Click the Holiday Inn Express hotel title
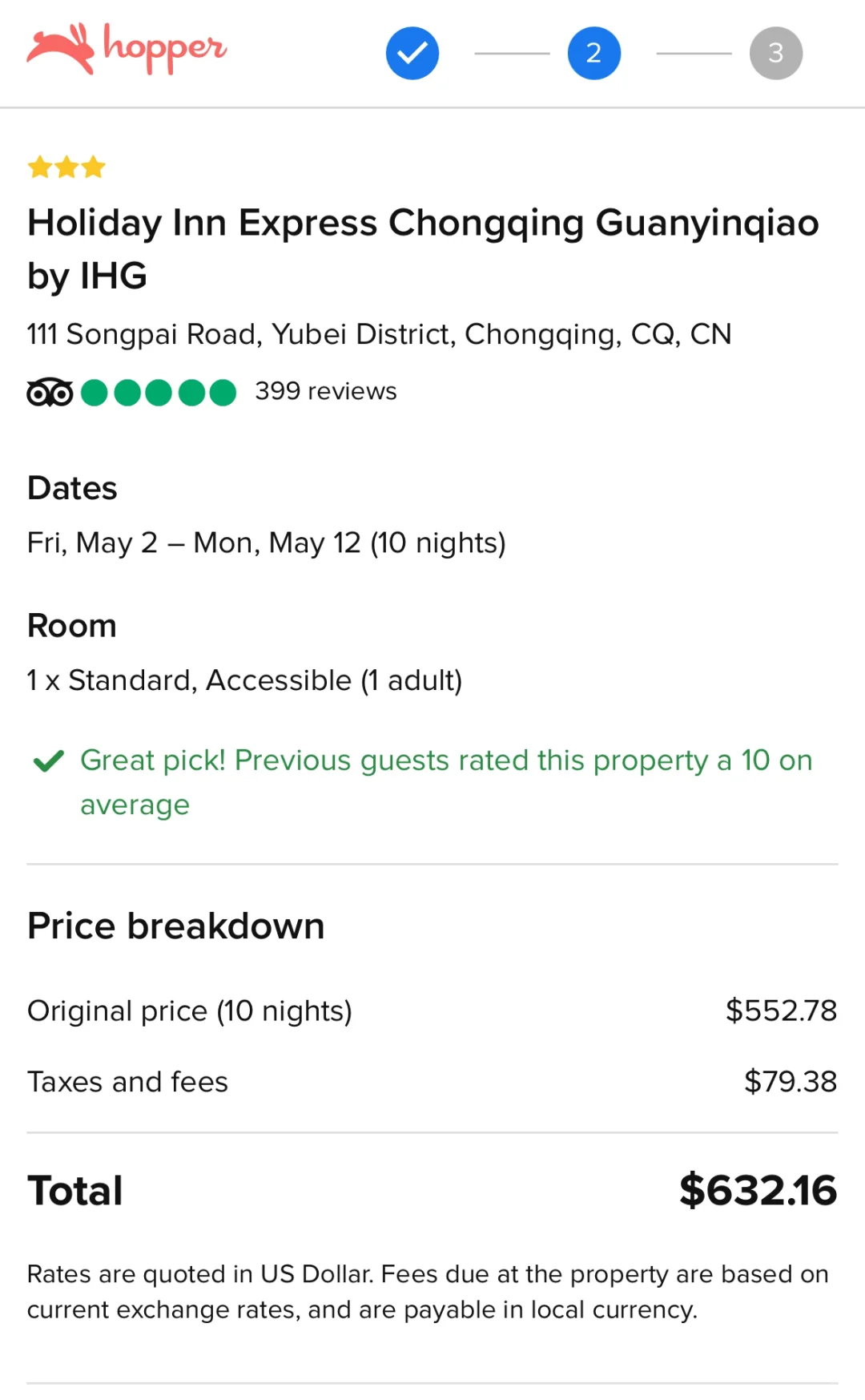The image size is (865, 1400). [x=422, y=248]
